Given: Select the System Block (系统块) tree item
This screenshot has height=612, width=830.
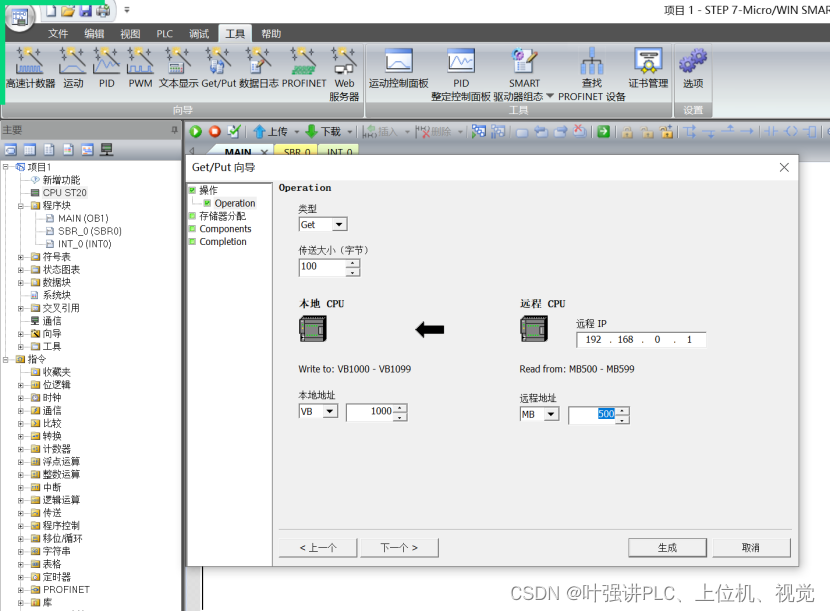Looking at the screenshot, I should [56, 295].
